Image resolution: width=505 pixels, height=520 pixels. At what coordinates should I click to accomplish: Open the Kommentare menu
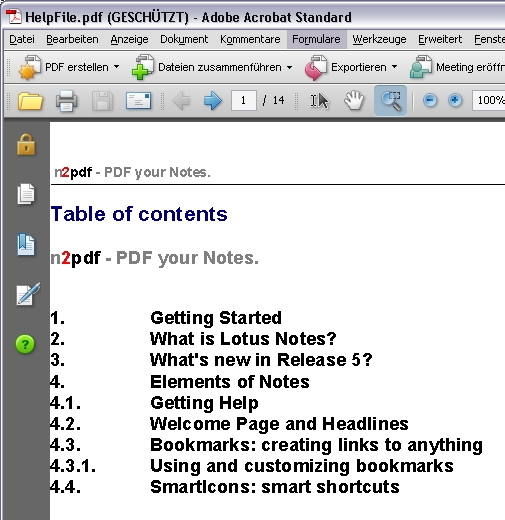coord(250,39)
